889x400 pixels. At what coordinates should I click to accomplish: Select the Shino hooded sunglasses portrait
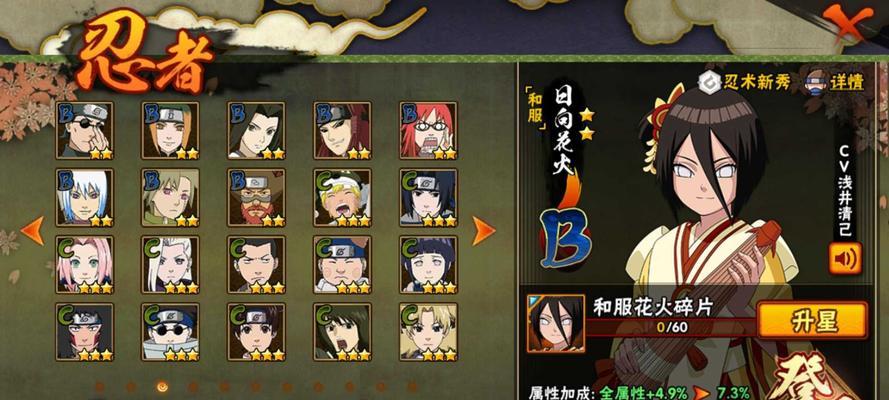[171, 332]
